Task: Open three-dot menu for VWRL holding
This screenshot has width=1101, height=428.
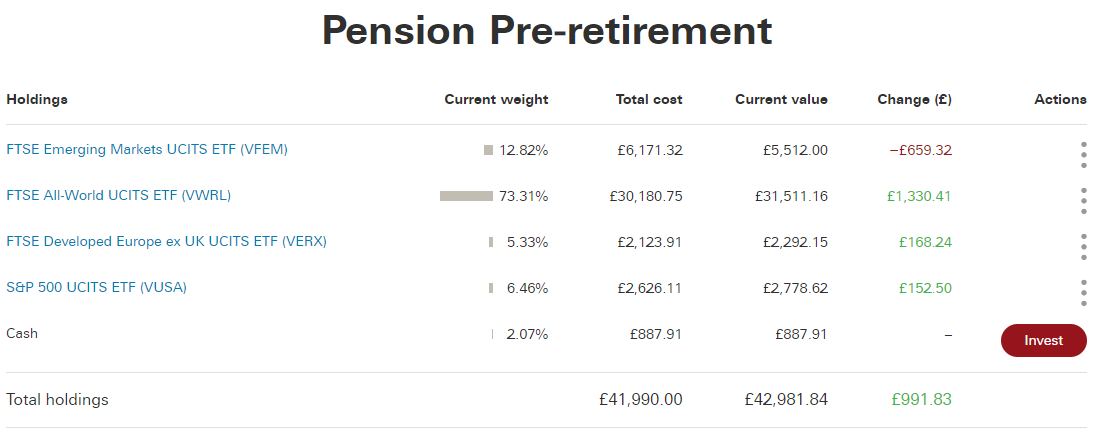Action: [1083, 201]
